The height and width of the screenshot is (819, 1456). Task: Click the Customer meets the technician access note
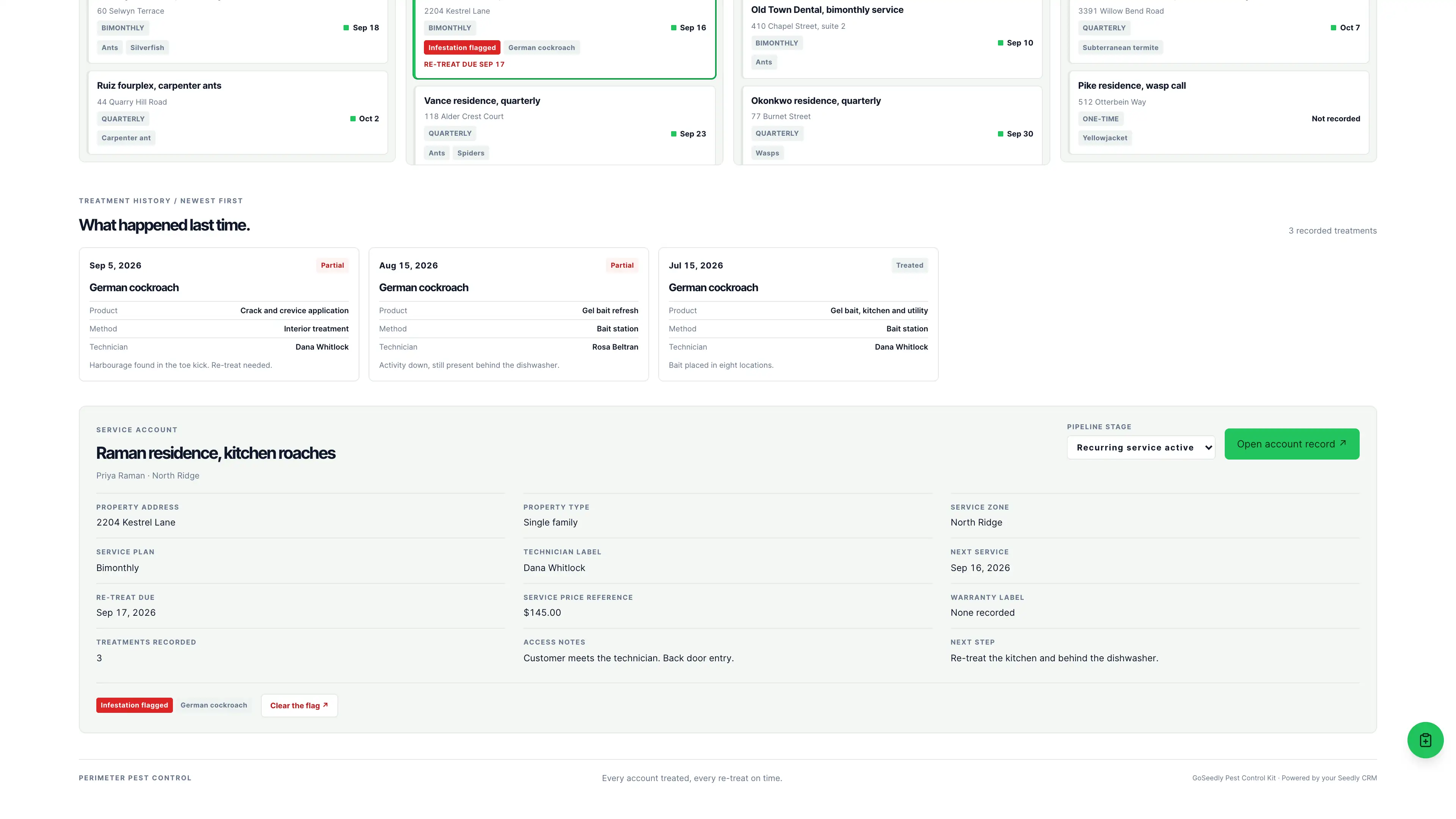click(x=628, y=658)
